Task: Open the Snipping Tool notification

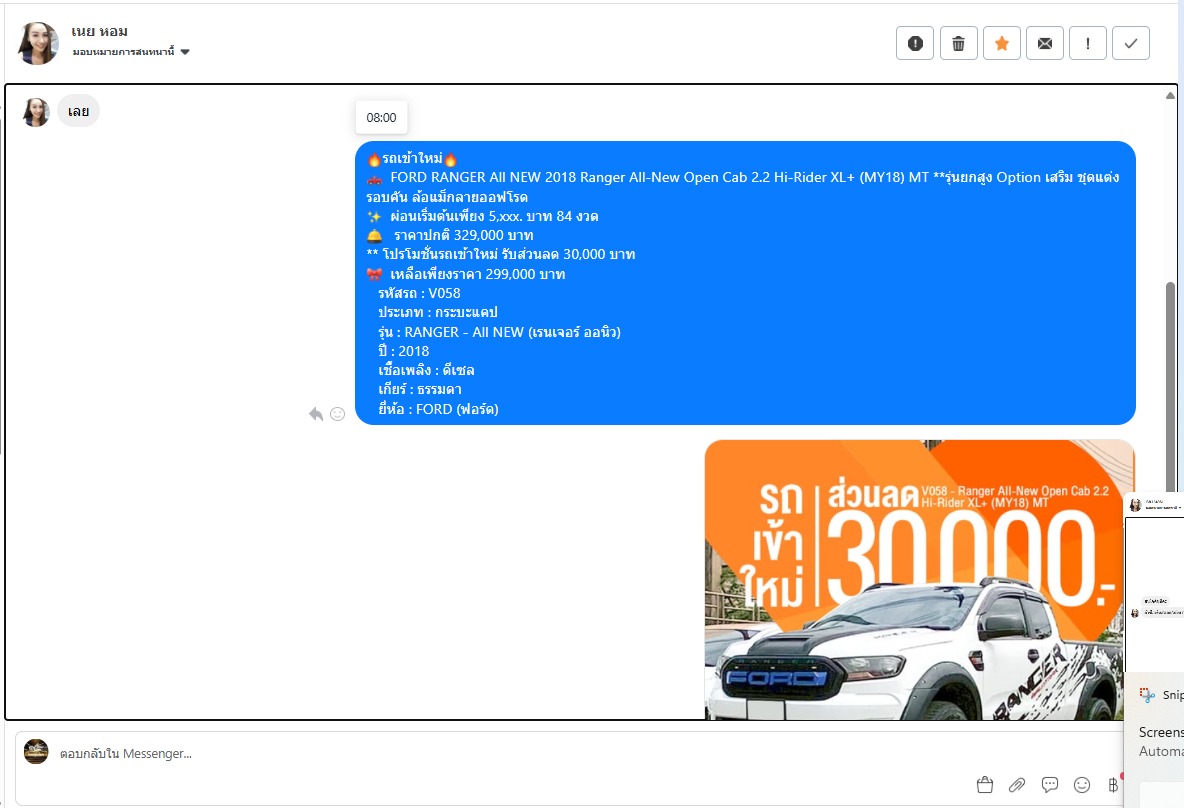Action: (x=1154, y=740)
